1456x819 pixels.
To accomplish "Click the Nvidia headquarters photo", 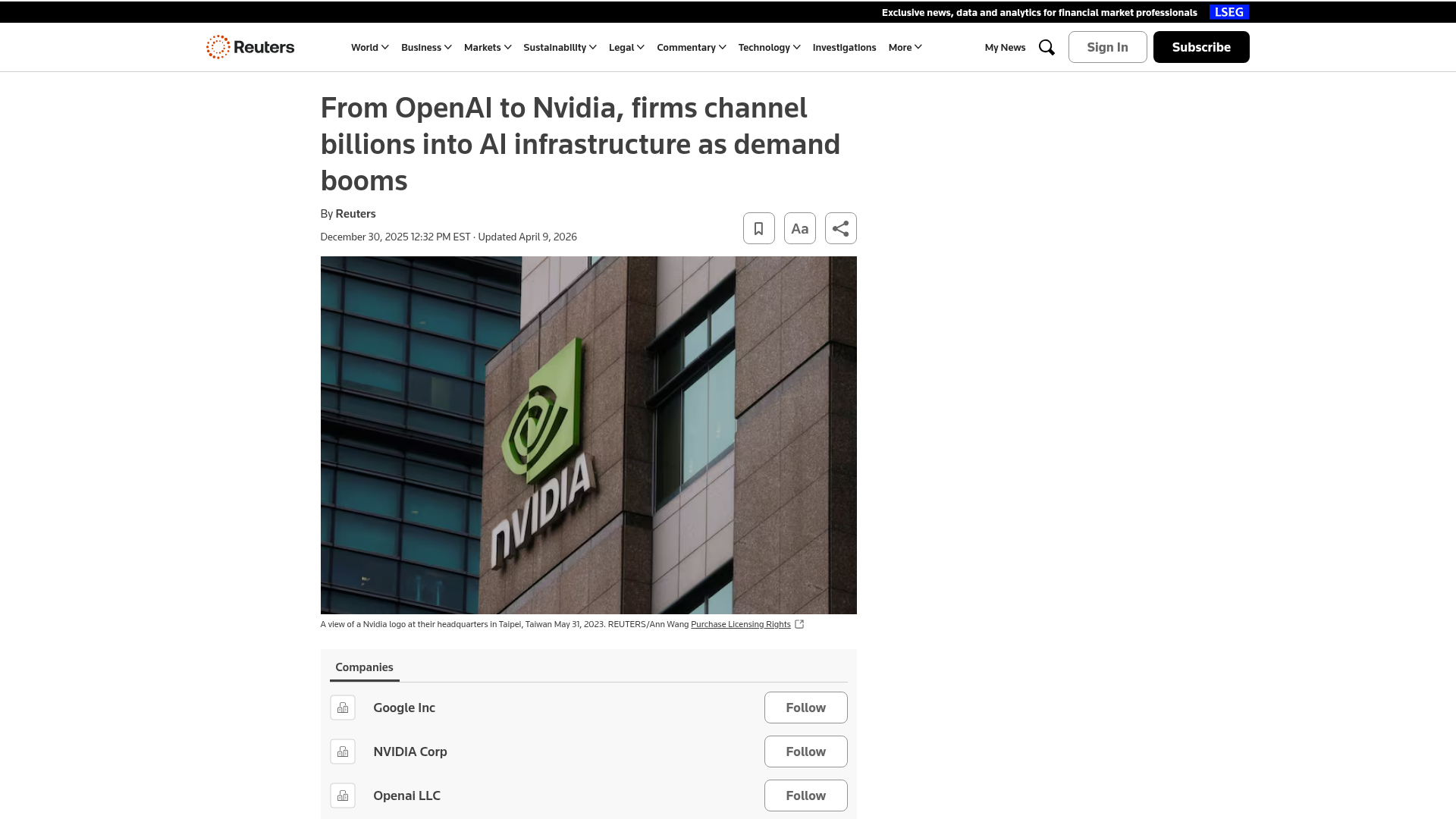I will (588, 435).
